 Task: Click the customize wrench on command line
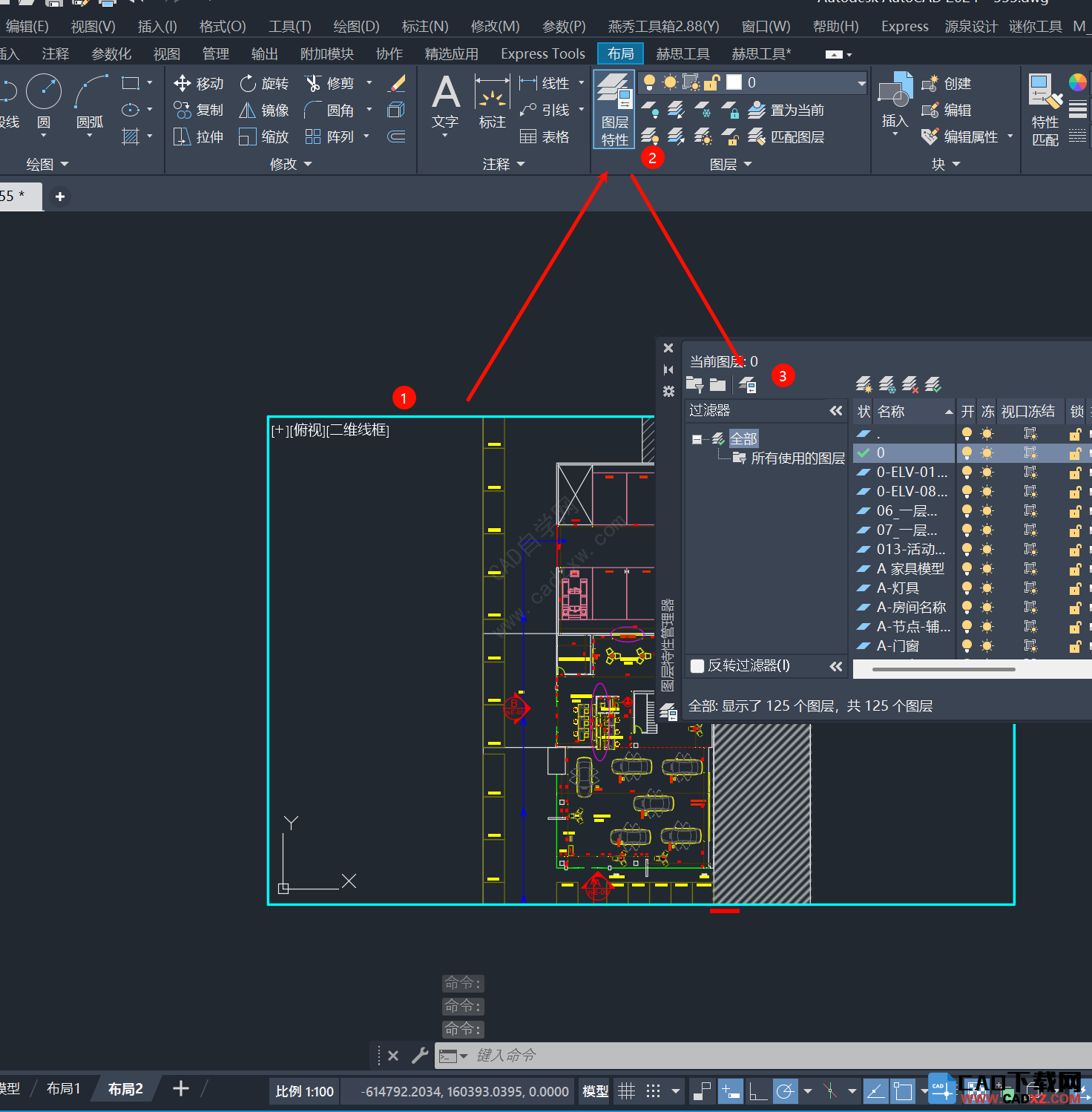tap(420, 1055)
